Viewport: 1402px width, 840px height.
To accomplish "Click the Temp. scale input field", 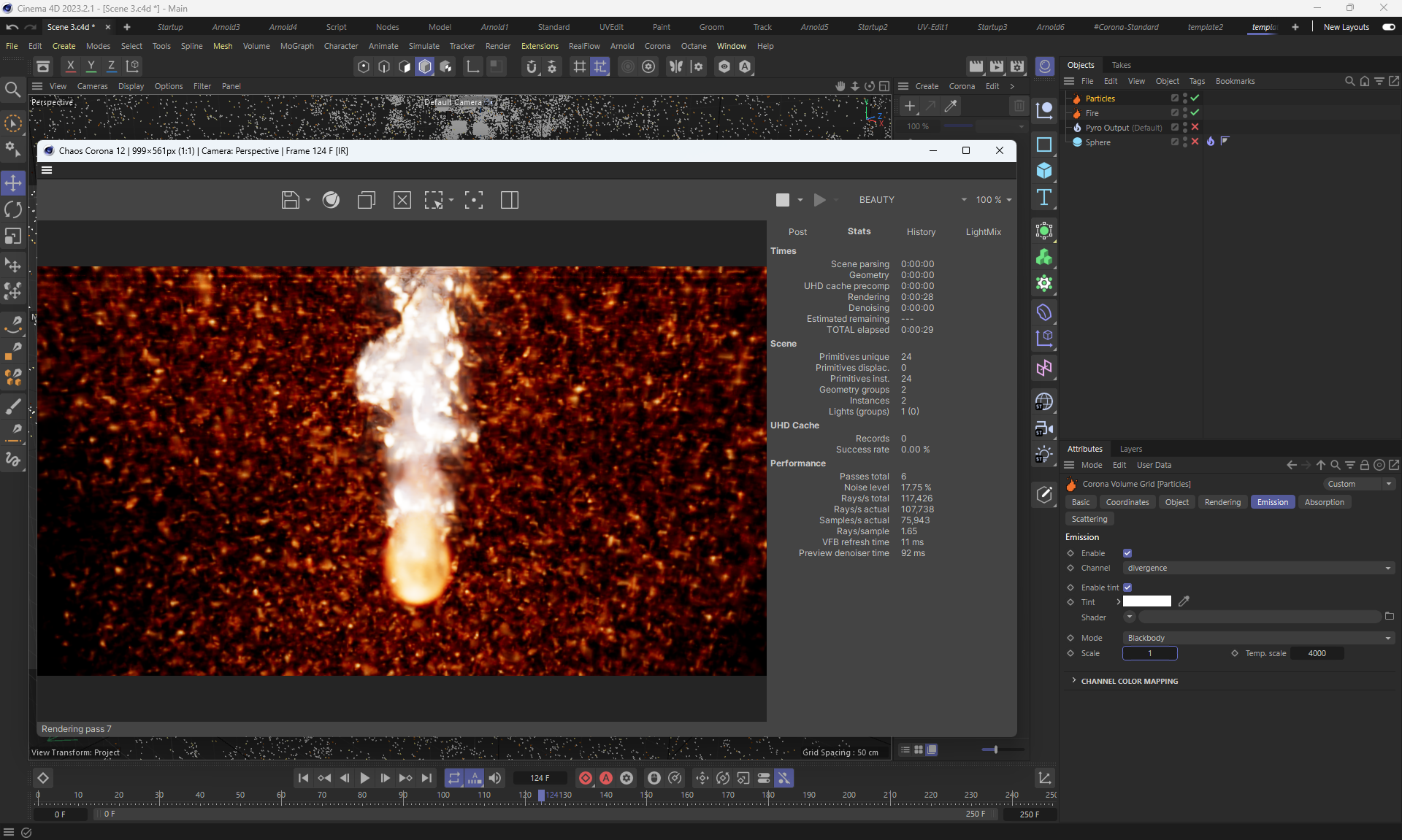I will point(1317,653).
